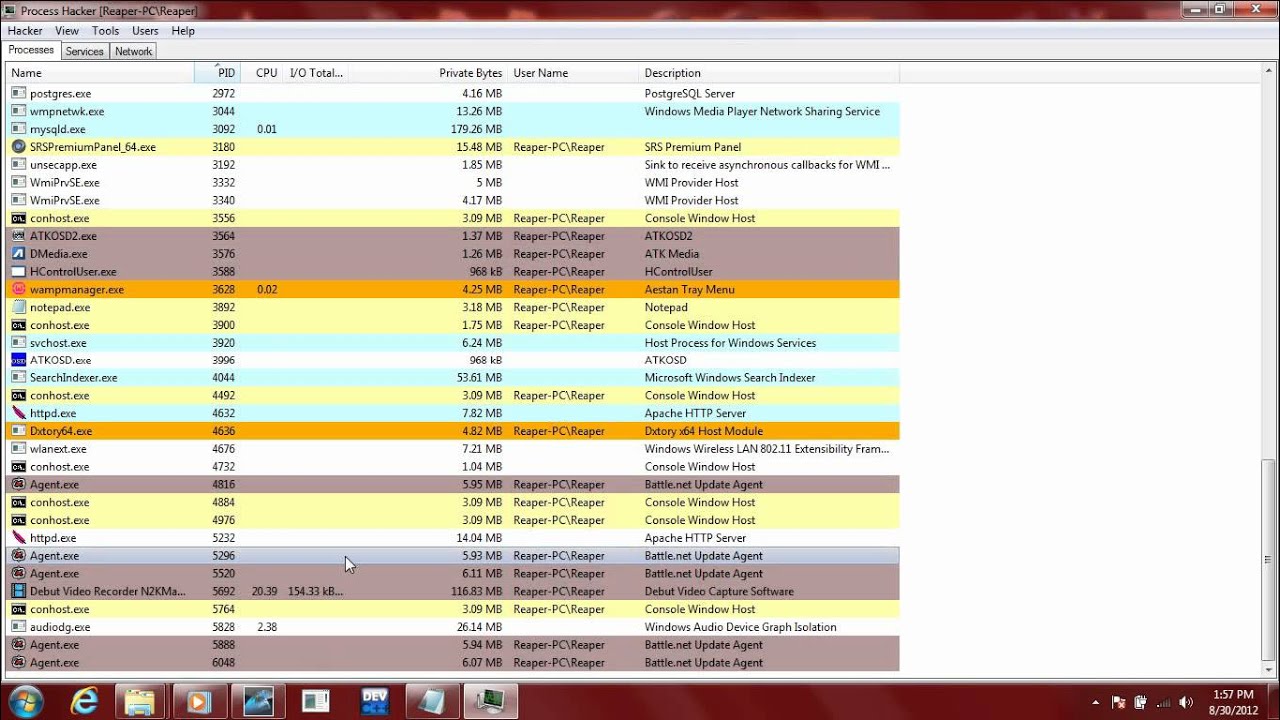Image resolution: width=1280 pixels, height=720 pixels.
Task: Click the mysqld.exe process icon
Action: click(x=18, y=129)
